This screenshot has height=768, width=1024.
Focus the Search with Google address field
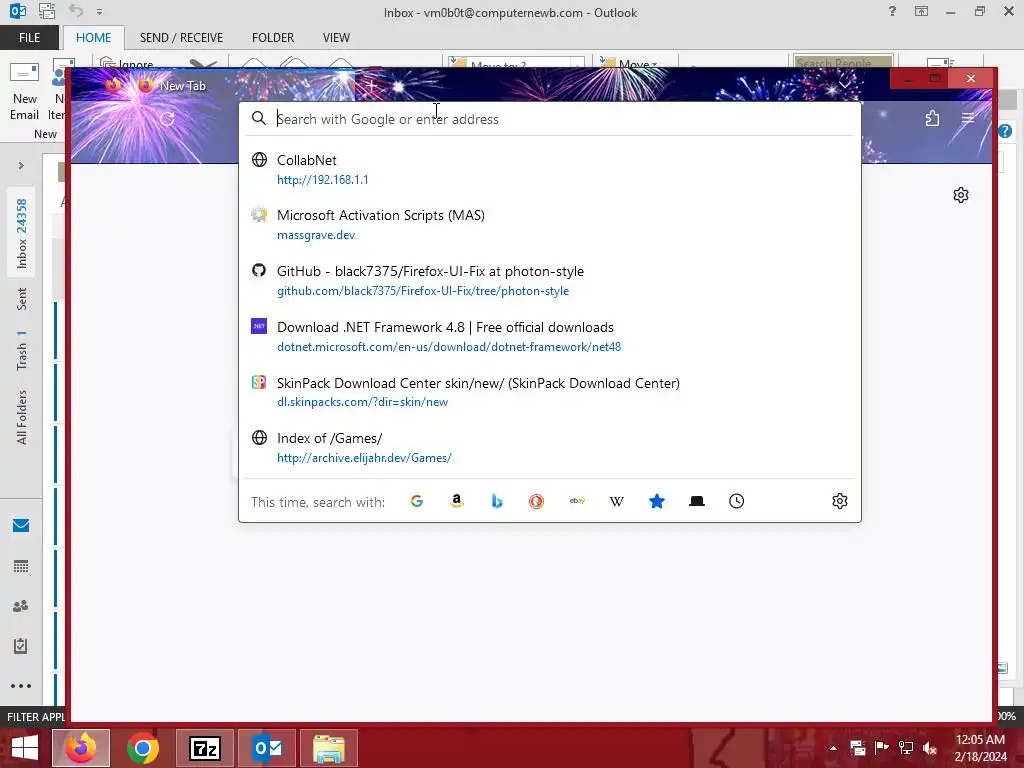(x=550, y=119)
